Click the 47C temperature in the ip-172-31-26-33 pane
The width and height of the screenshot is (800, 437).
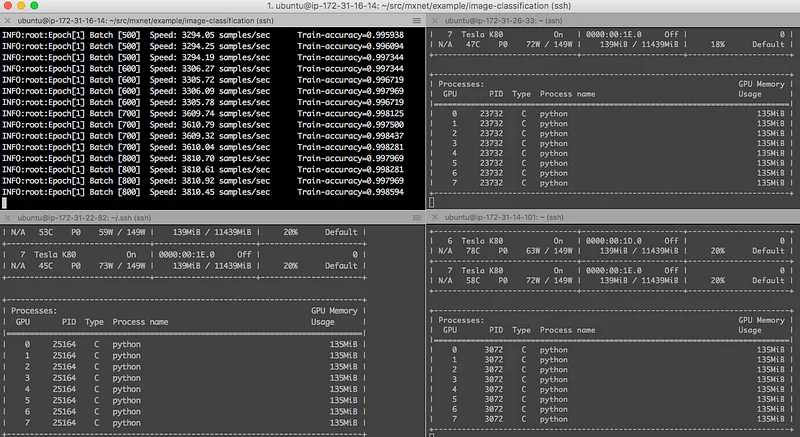(x=473, y=44)
